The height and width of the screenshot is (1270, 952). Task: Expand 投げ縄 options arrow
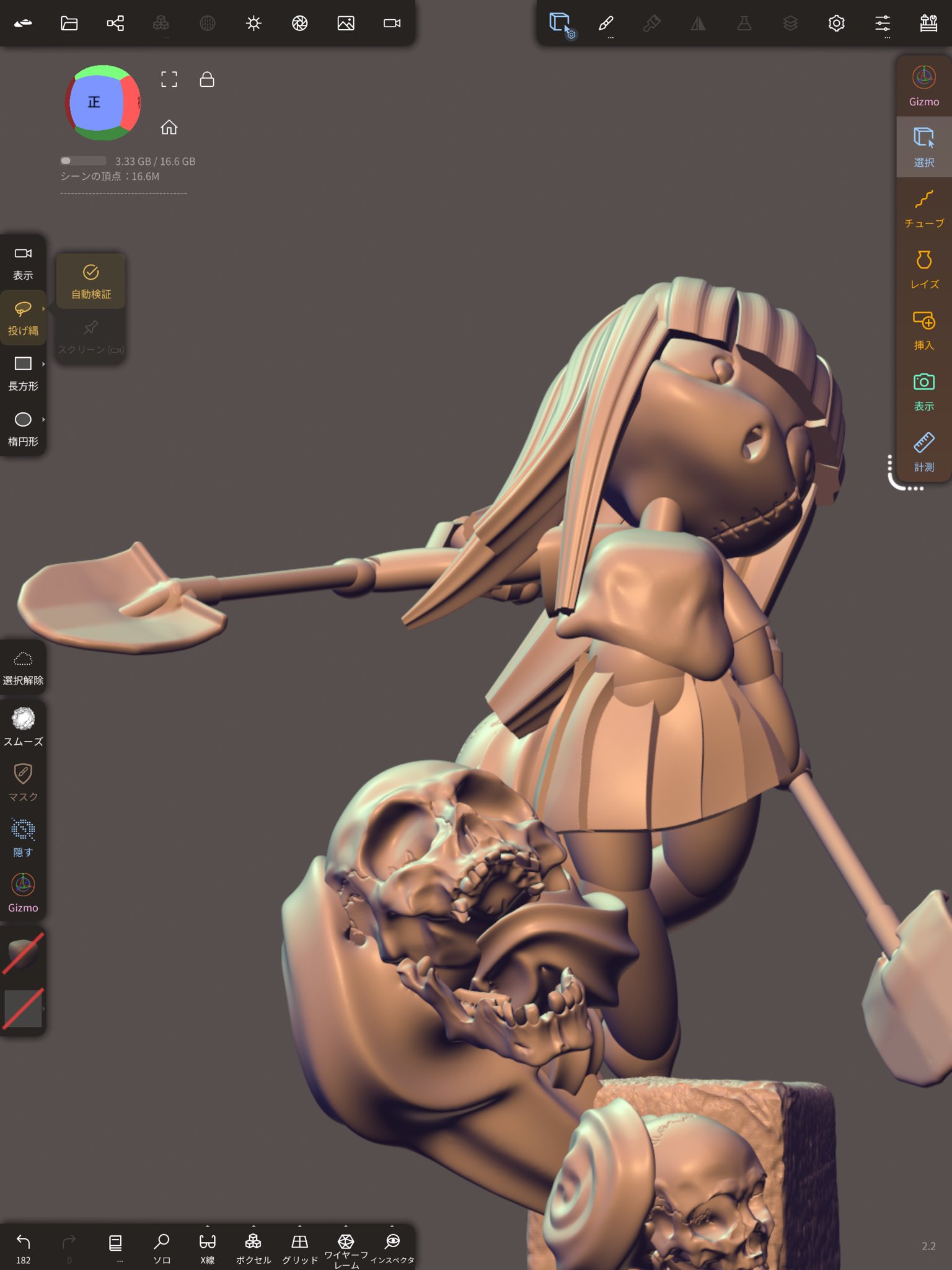pyautogui.click(x=43, y=308)
